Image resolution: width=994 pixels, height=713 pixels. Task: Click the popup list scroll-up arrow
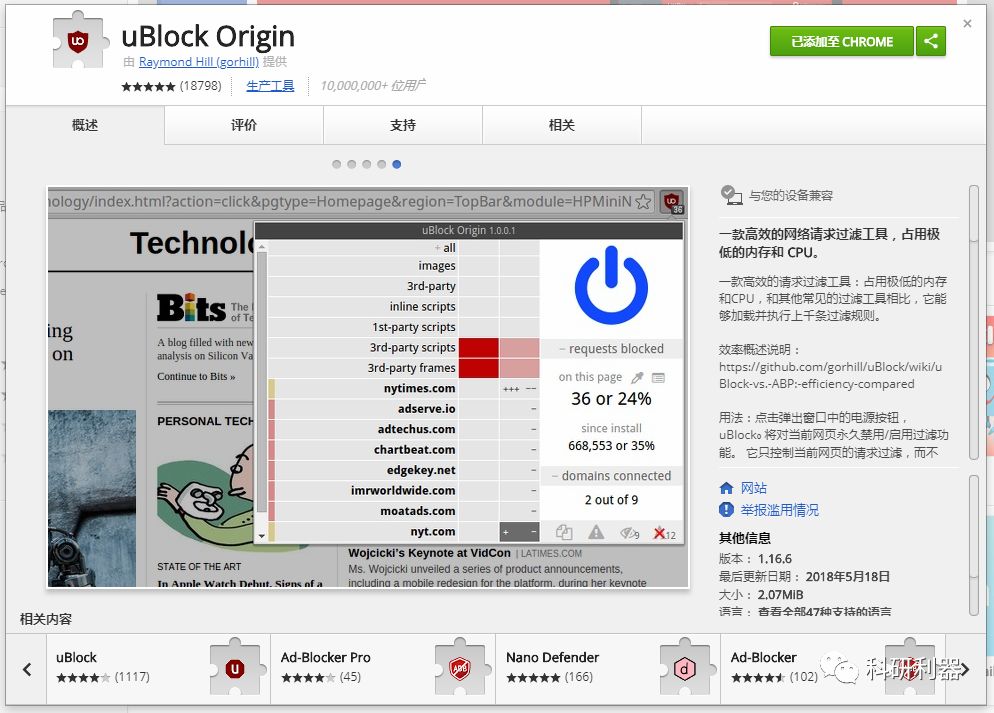pyautogui.click(x=261, y=247)
